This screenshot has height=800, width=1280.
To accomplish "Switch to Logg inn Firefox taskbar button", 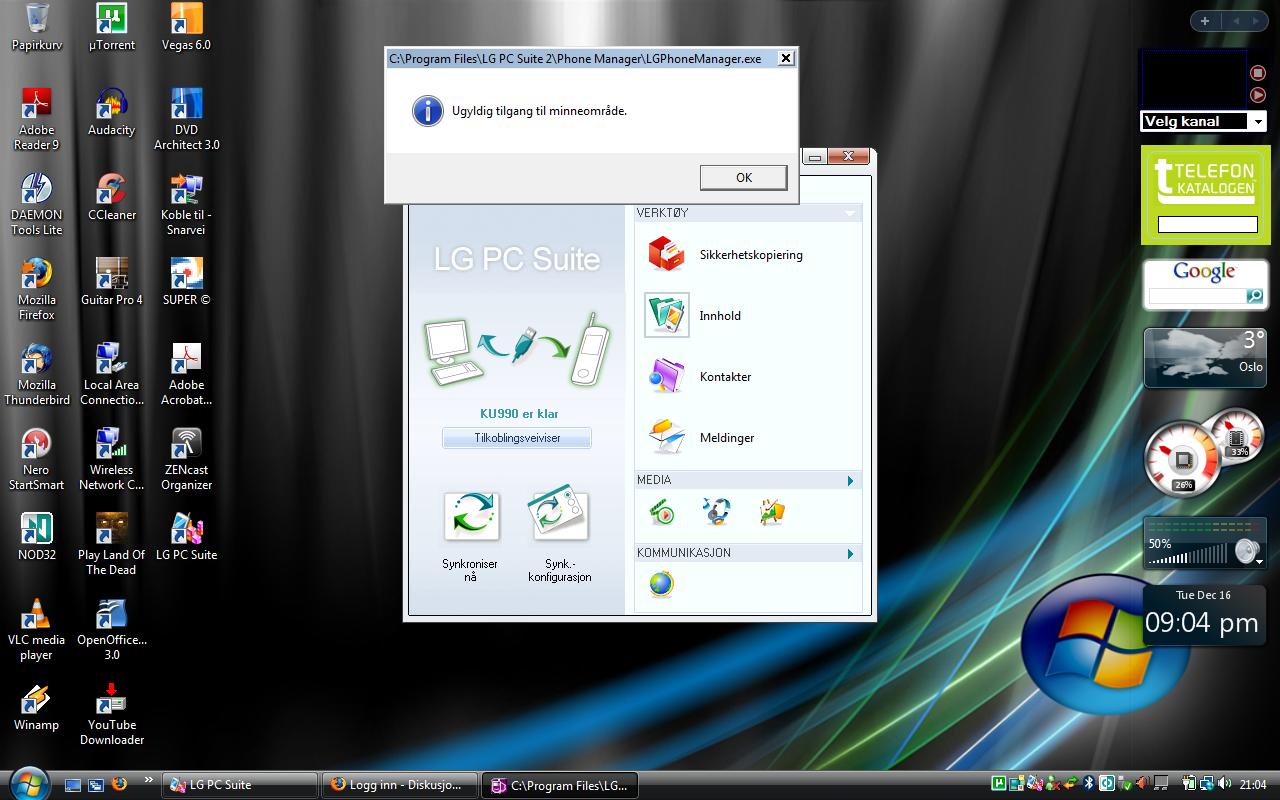I will coord(399,785).
